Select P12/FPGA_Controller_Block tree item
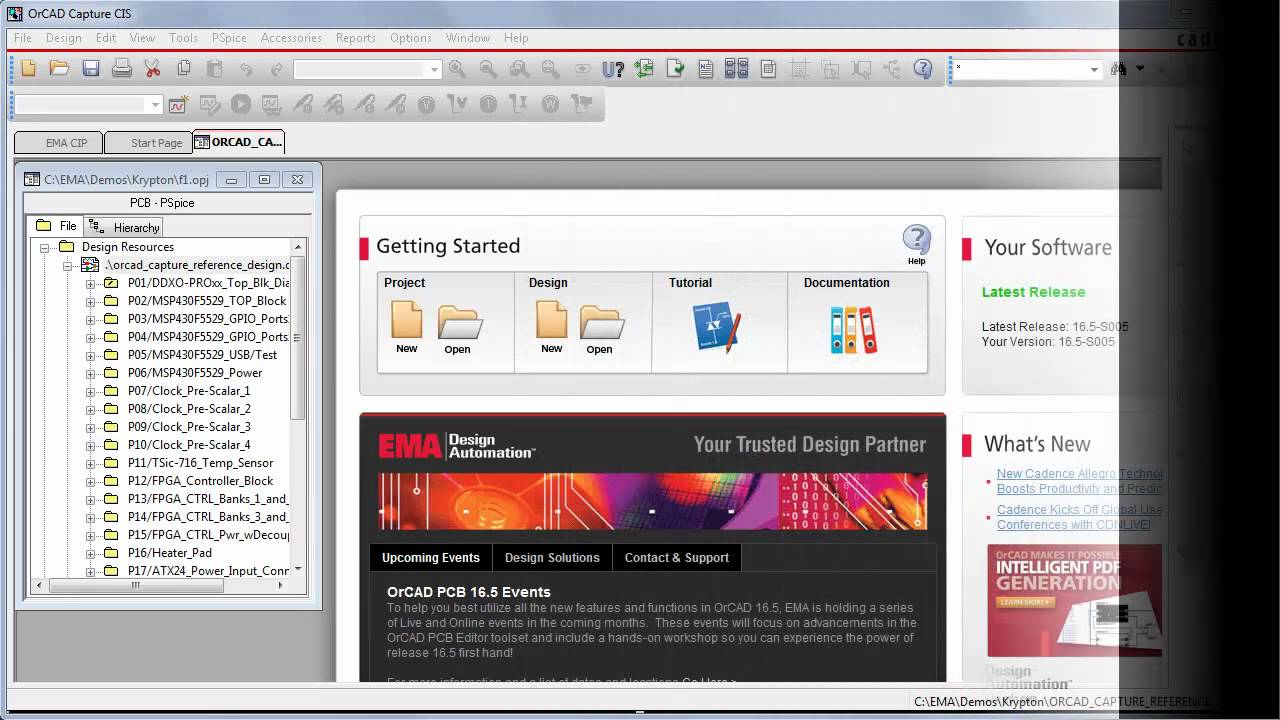 tap(200, 481)
